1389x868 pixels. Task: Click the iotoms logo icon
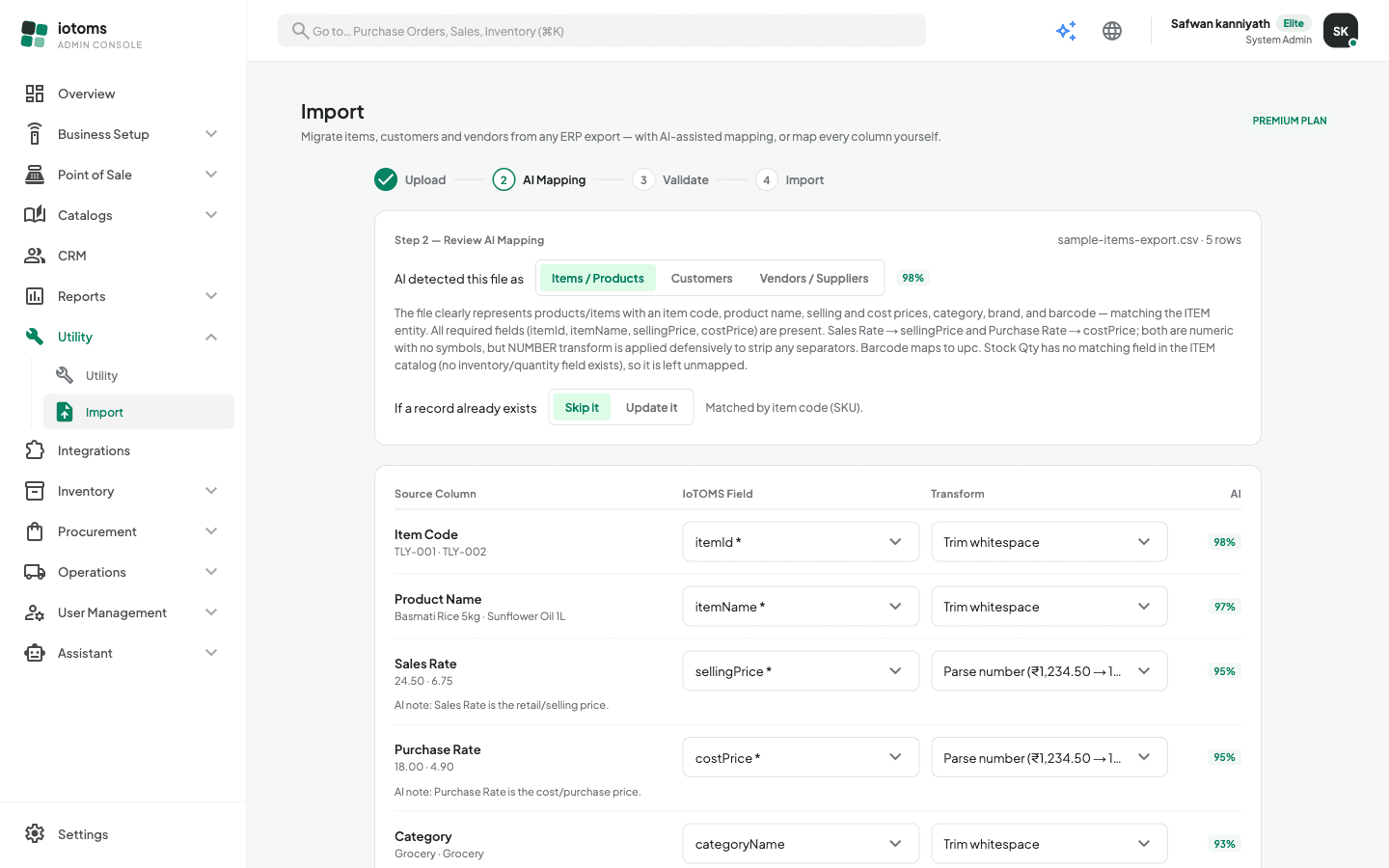[x=34, y=35]
